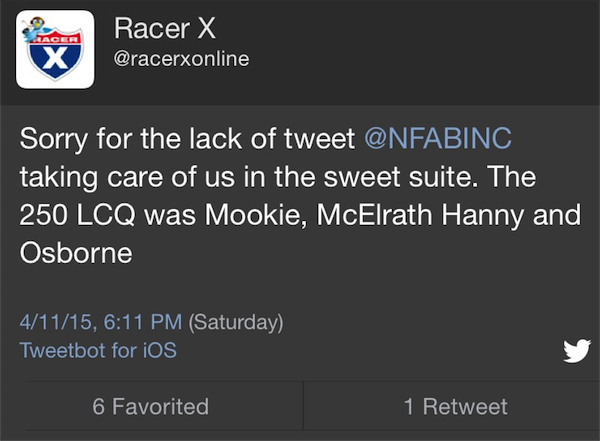View the 6 Favorited list
The height and width of the screenshot is (441, 600).
[x=150, y=406]
